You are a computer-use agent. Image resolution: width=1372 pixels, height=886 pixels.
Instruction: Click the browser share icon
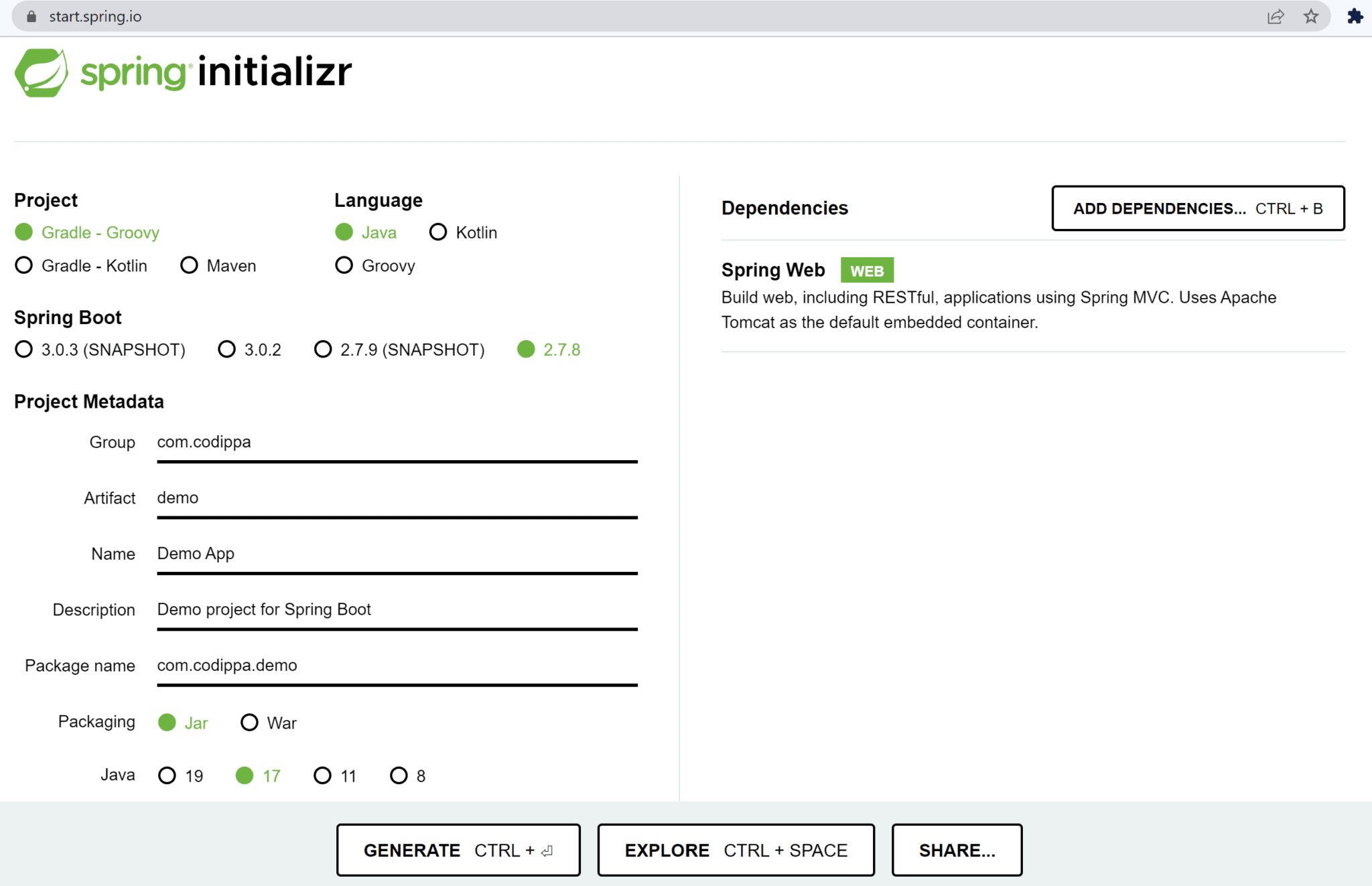[x=1276, y=16]
